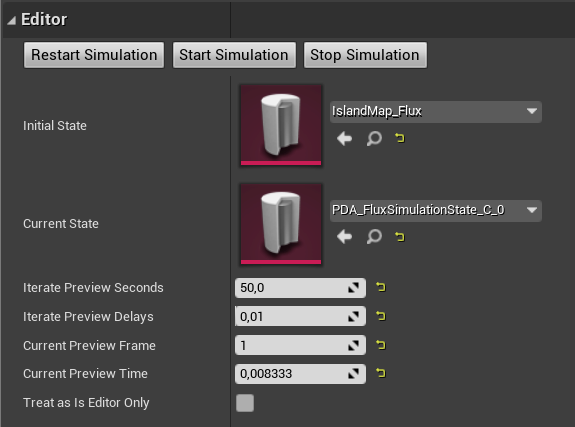Select the Initial State asset thumbnail
This screenshot has width=575, height=427.
click(281, 125)
